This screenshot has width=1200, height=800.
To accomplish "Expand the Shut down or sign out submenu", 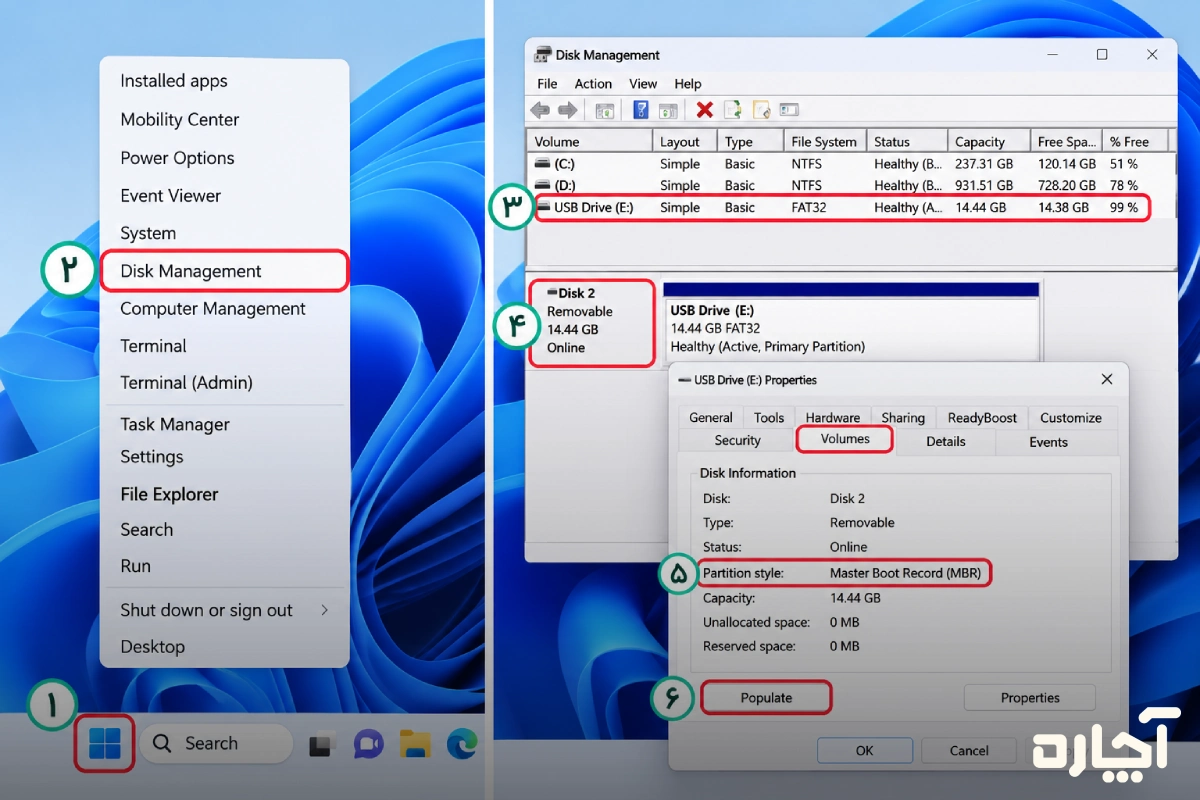I will [325, 610].
